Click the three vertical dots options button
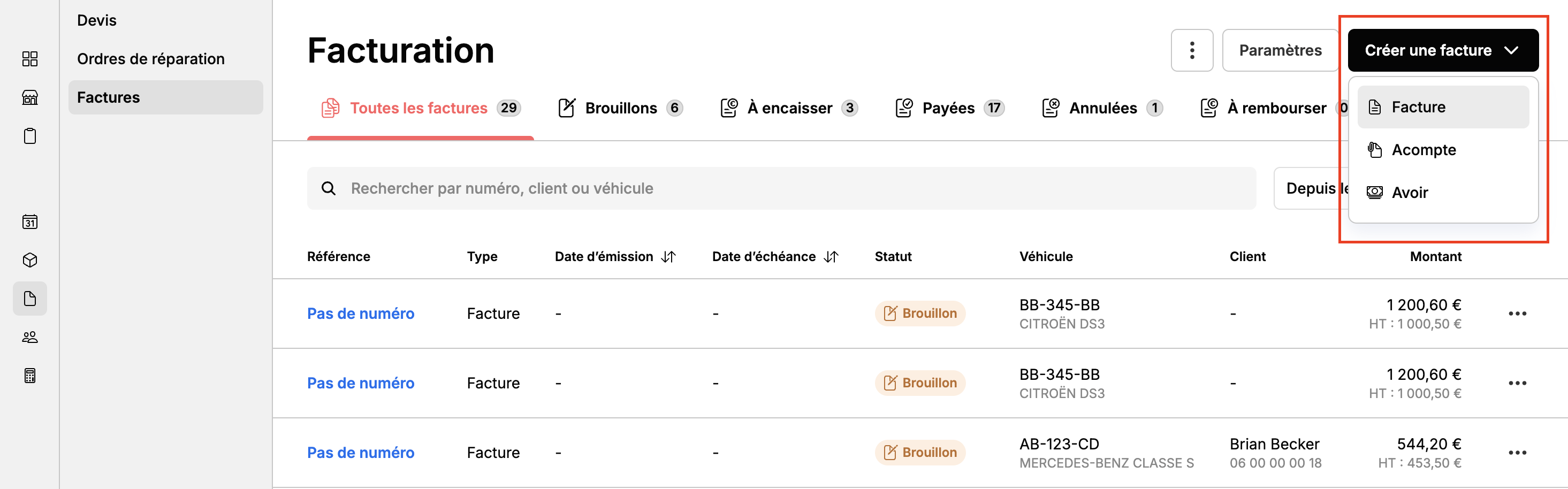Image resolution: width=1568 pixels, height=489 pixels. pyautogui.click(x=1192, y=50)
